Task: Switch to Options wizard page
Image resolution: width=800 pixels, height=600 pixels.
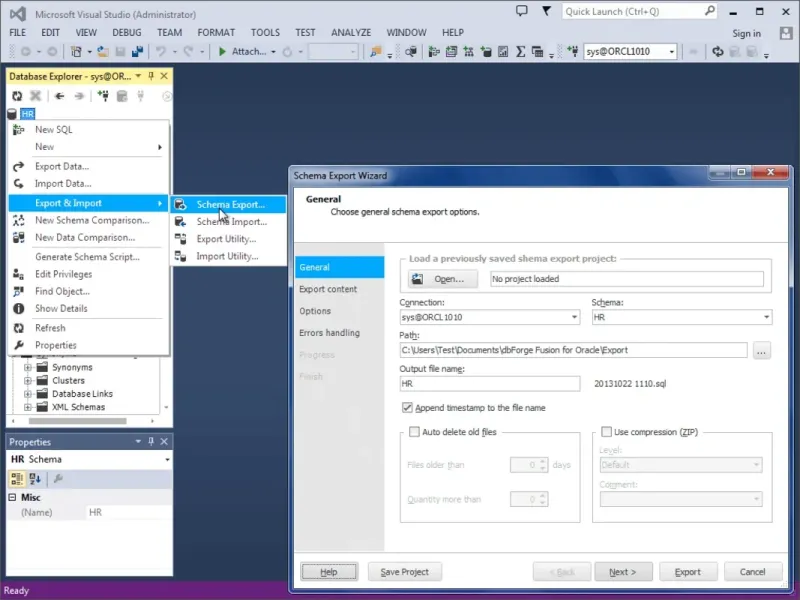Action: [x=339, y=311]
